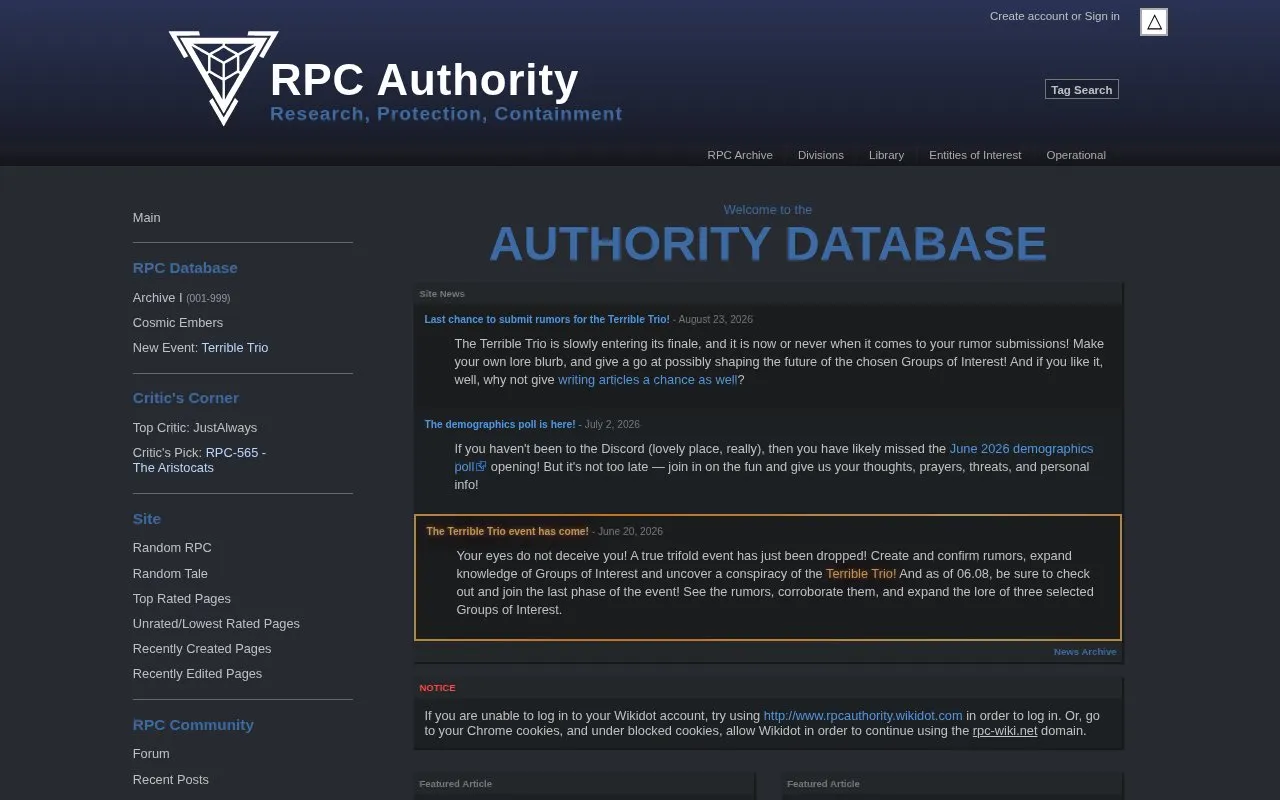Click the Sign in link

pyautogui.click(x=1102, y=16)
